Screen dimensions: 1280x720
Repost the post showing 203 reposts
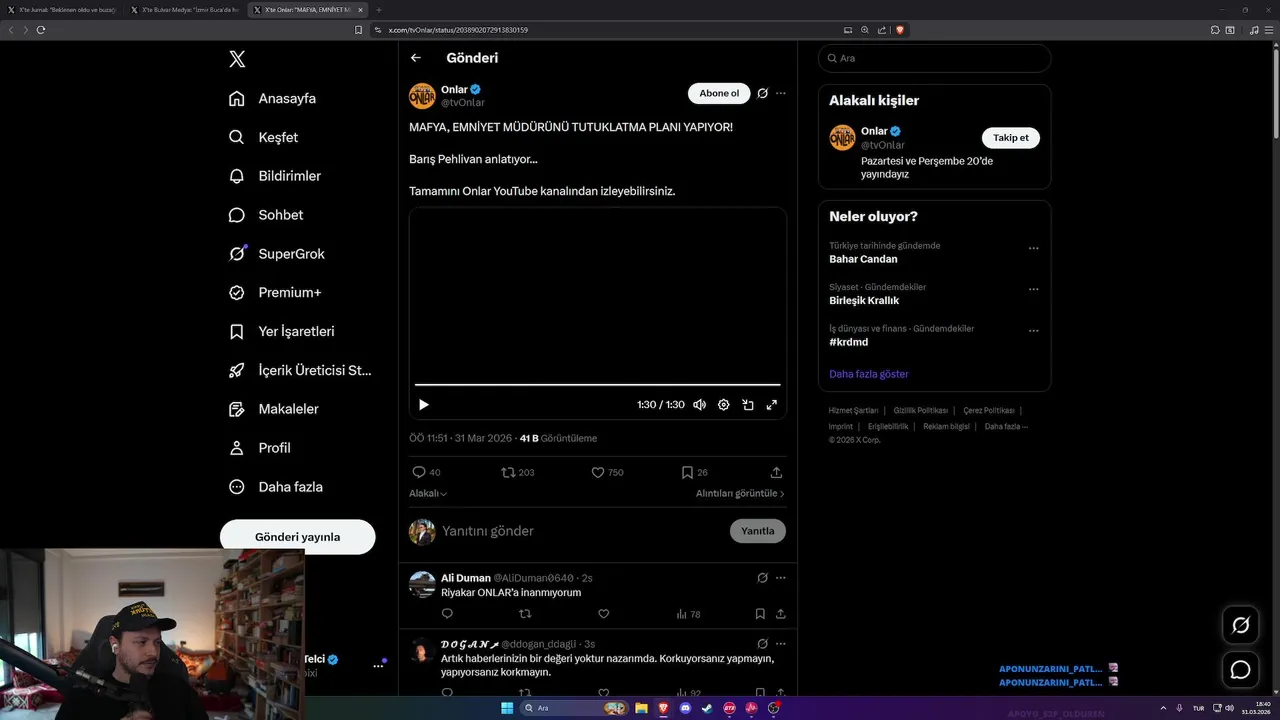(x=517, y=472)
